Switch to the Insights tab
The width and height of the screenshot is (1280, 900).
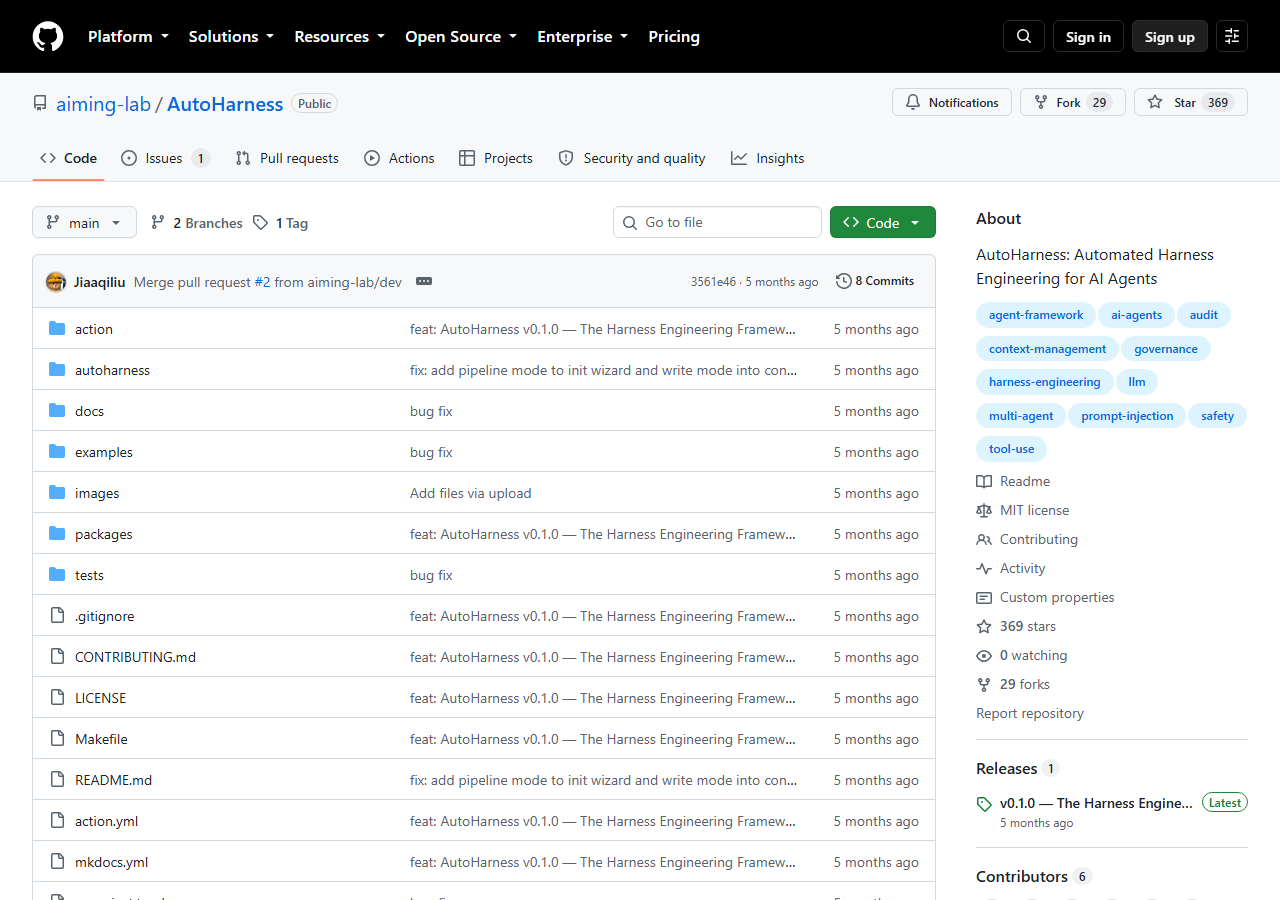(767, 158)
